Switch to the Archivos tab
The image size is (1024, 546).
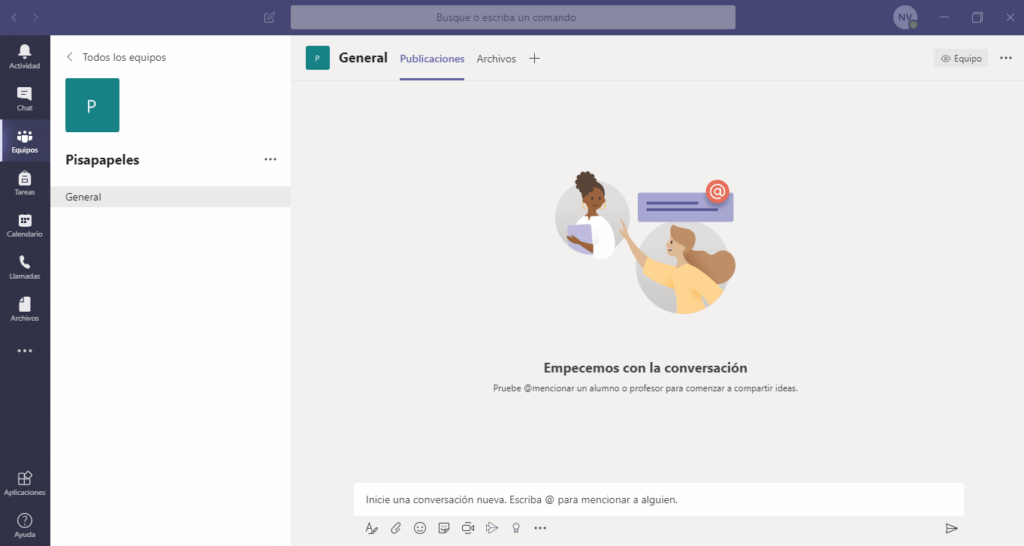496,59
